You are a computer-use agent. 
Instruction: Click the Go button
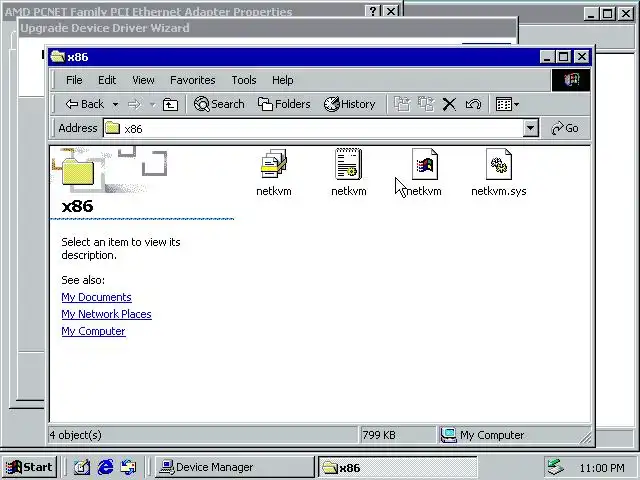pyautogui.click(x=565, y=128)
